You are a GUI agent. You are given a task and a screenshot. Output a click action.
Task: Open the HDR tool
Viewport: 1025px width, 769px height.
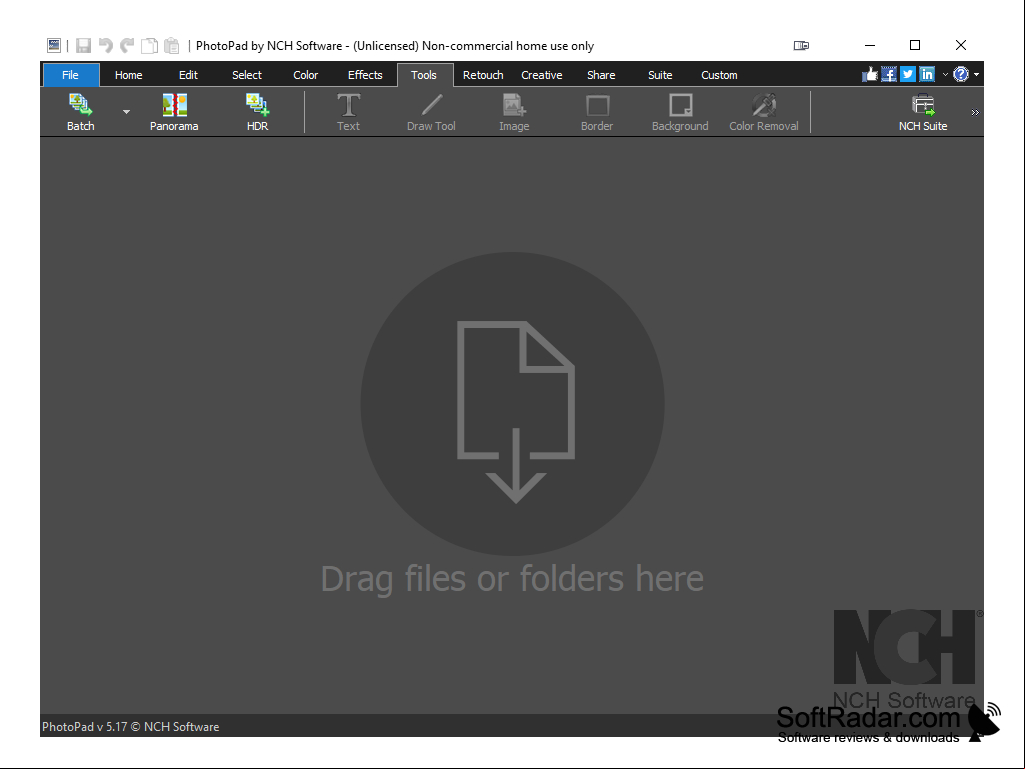(x=258, y=112)
